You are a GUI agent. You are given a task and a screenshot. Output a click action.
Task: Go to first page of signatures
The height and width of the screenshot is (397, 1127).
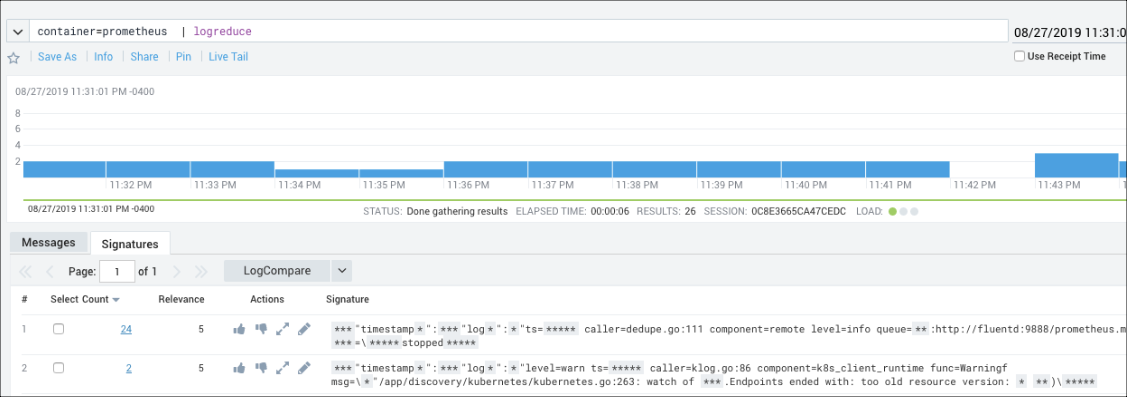(25, 271)
